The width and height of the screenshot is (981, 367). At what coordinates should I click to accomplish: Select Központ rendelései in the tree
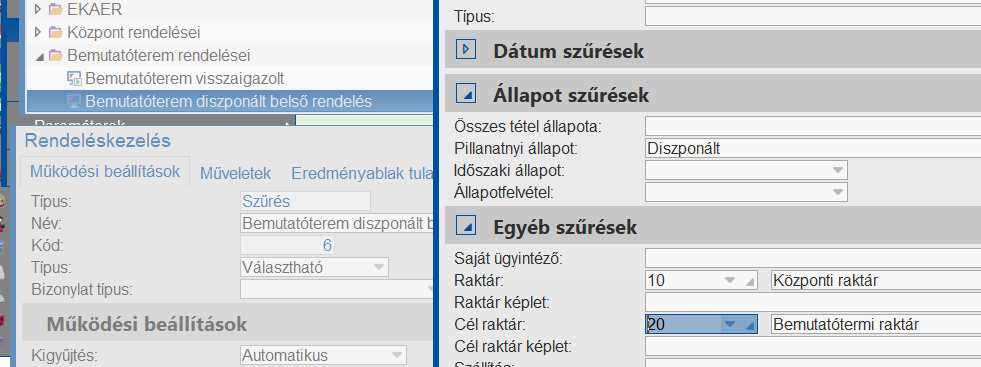134,33
